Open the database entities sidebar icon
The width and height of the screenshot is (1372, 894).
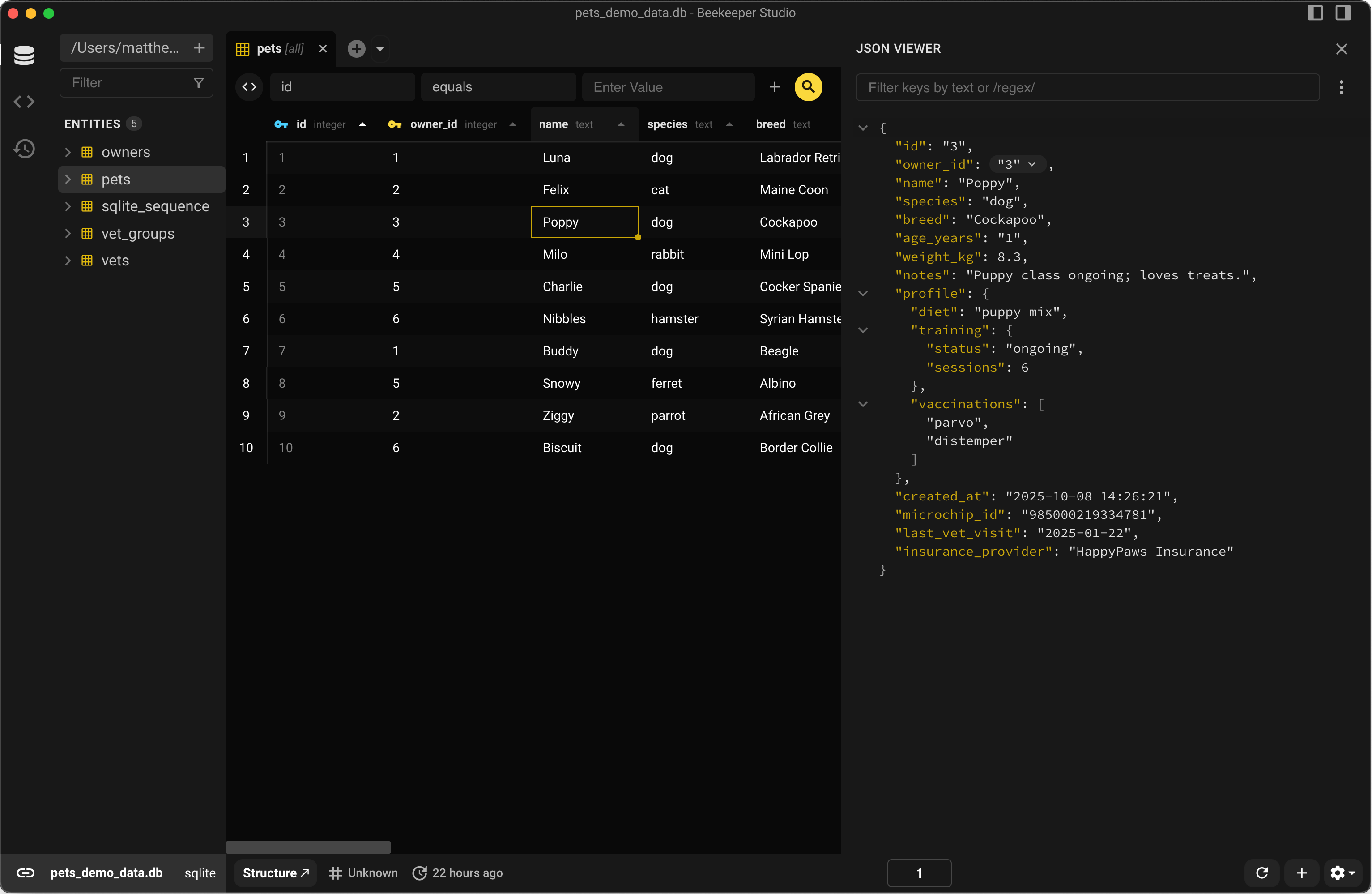tap(24, 56)
